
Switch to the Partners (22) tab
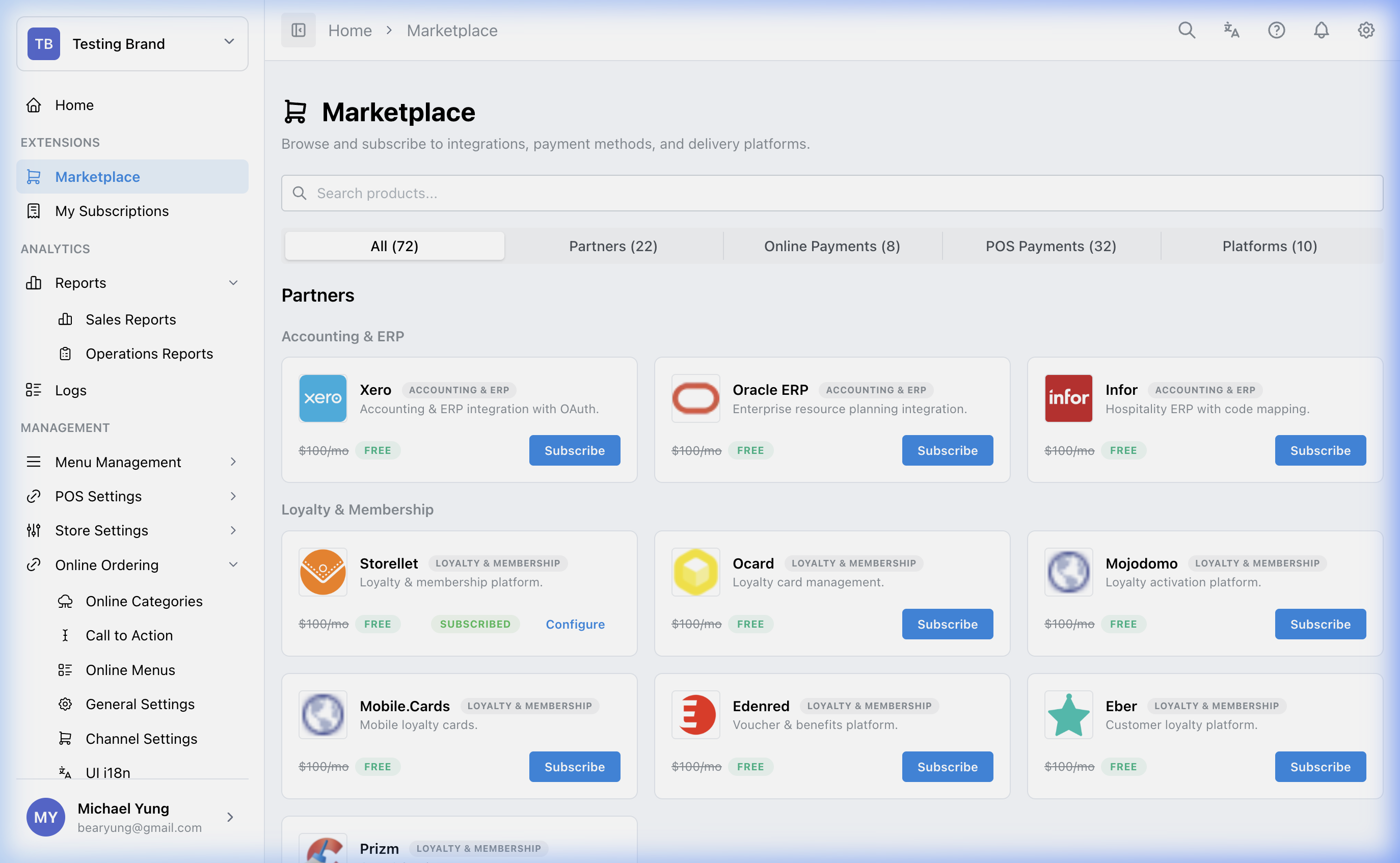(x=613, y=246)
